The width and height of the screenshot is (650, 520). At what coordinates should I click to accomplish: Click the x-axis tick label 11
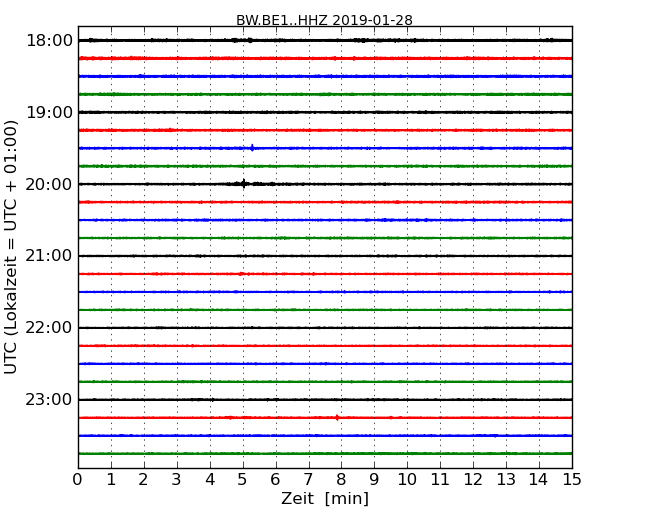pos(440,479)
